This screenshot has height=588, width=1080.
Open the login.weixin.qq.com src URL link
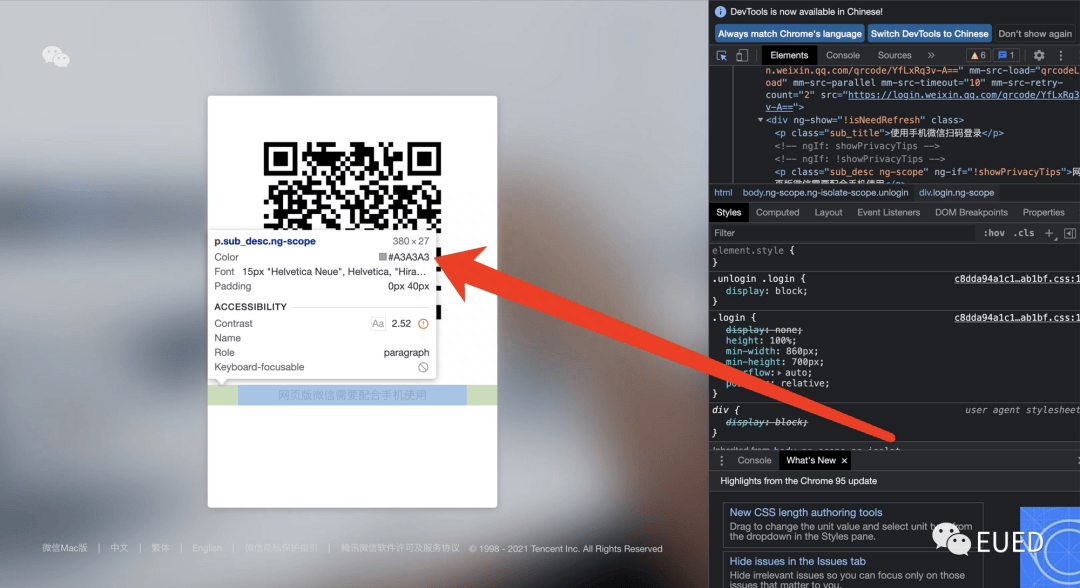coord(963,95)
